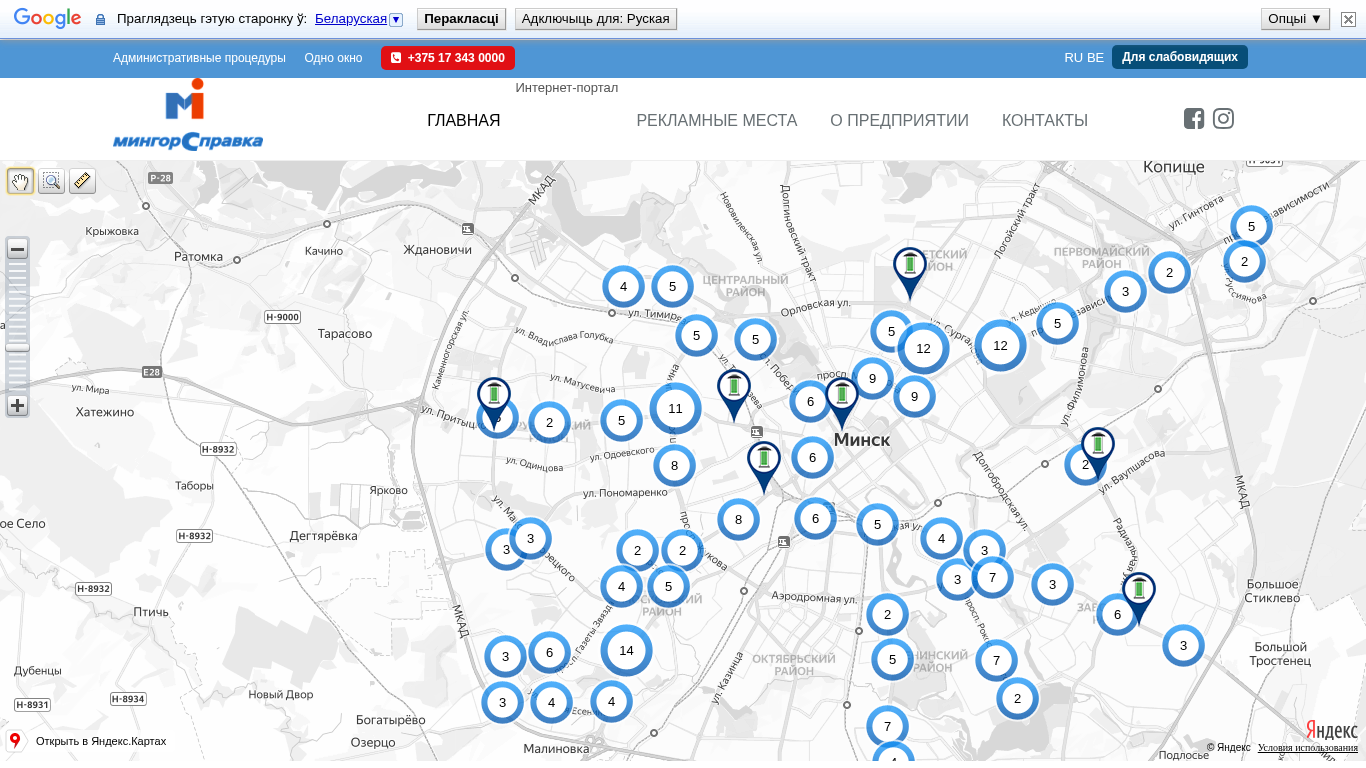Open the Facebook page icon
This screenshot has height=768, width=1366.
[x=1194, y=119]
